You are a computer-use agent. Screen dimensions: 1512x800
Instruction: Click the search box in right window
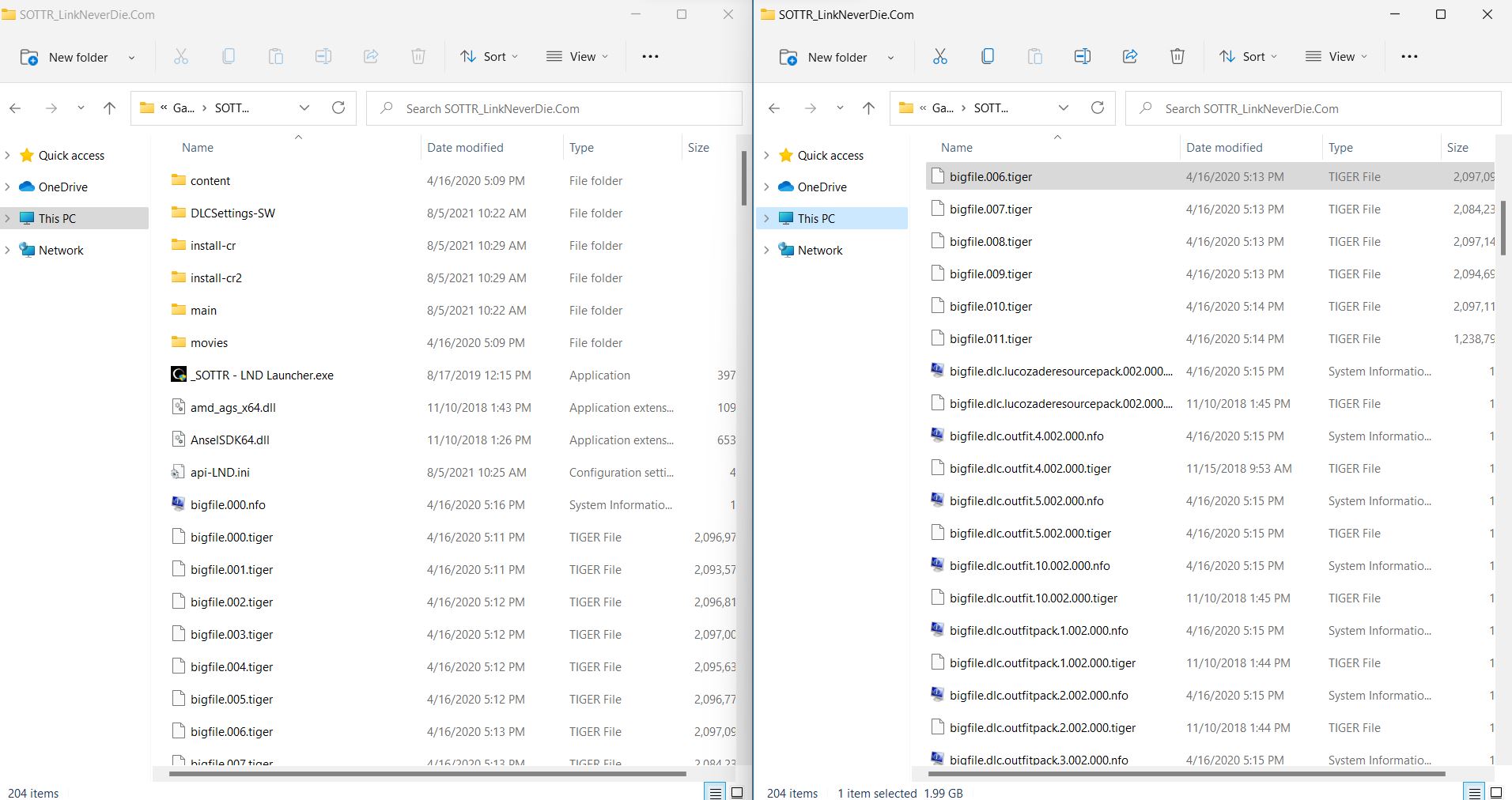click(x=1313, y=108)
